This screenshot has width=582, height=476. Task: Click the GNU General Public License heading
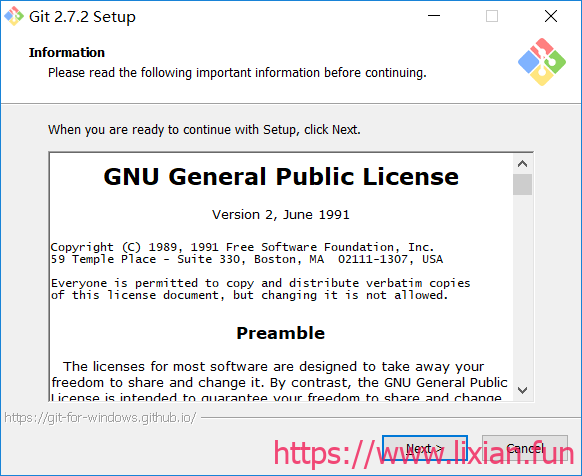tap(281, 176)
